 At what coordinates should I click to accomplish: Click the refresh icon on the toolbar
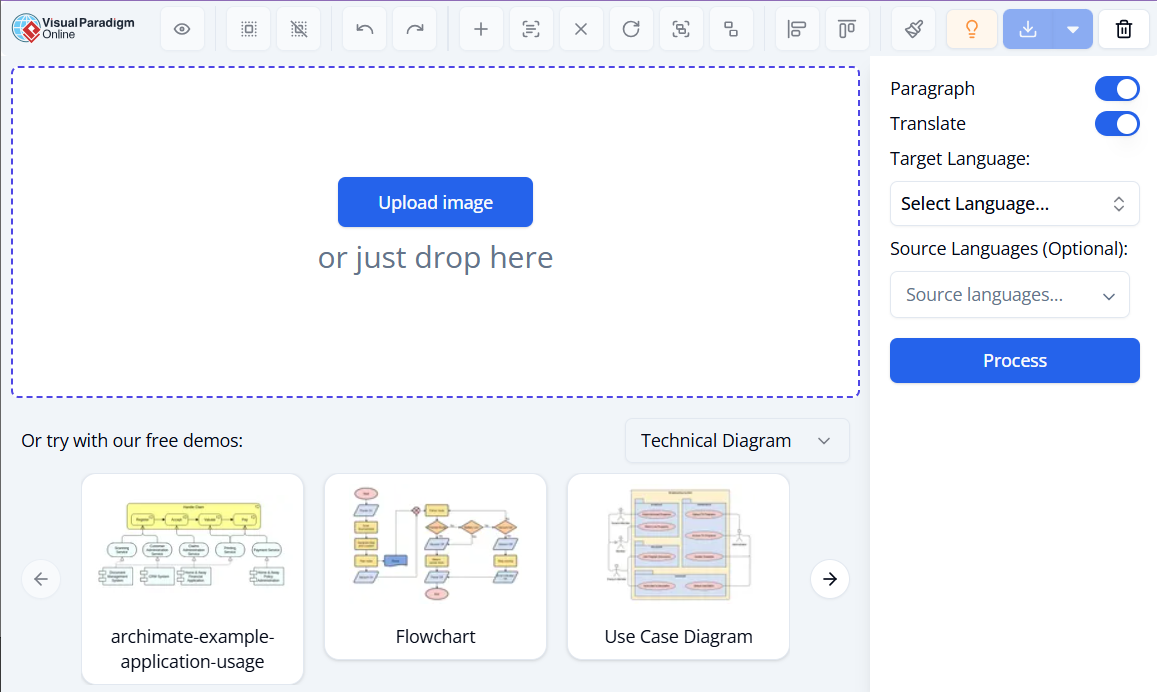[x=631, y=29]
